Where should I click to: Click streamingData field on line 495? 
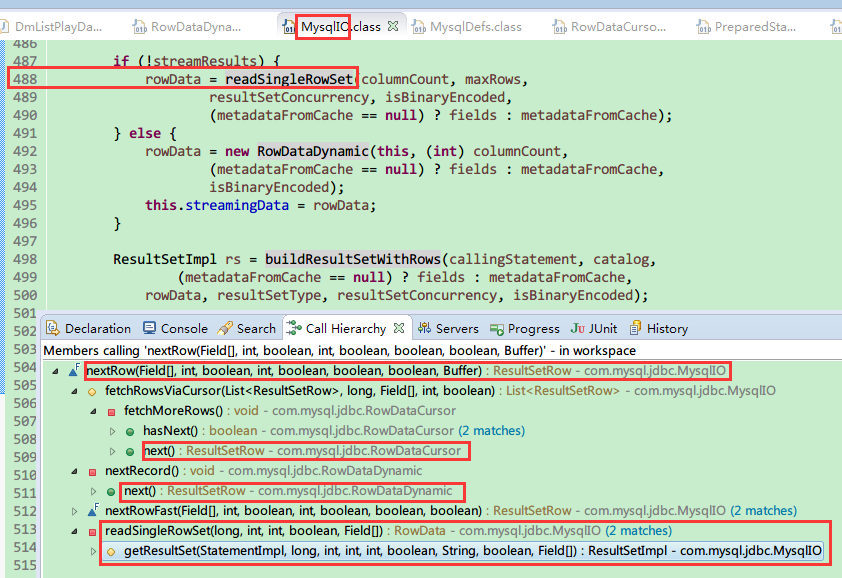point(237,206)
